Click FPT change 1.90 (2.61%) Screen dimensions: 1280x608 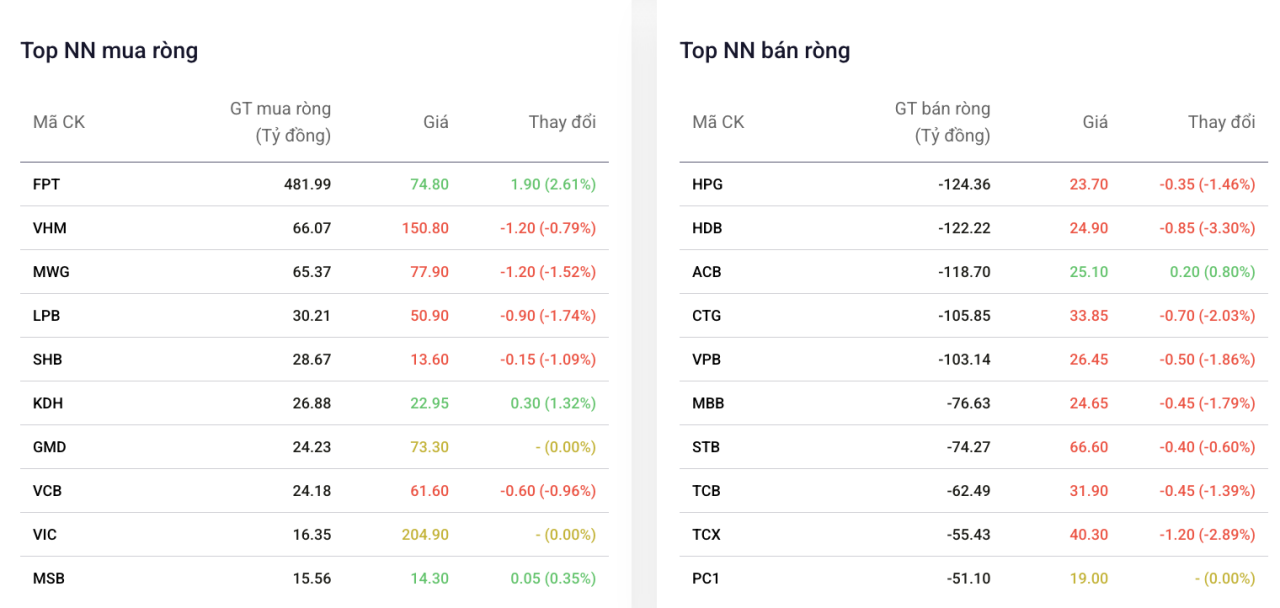[x=553, y=184]
